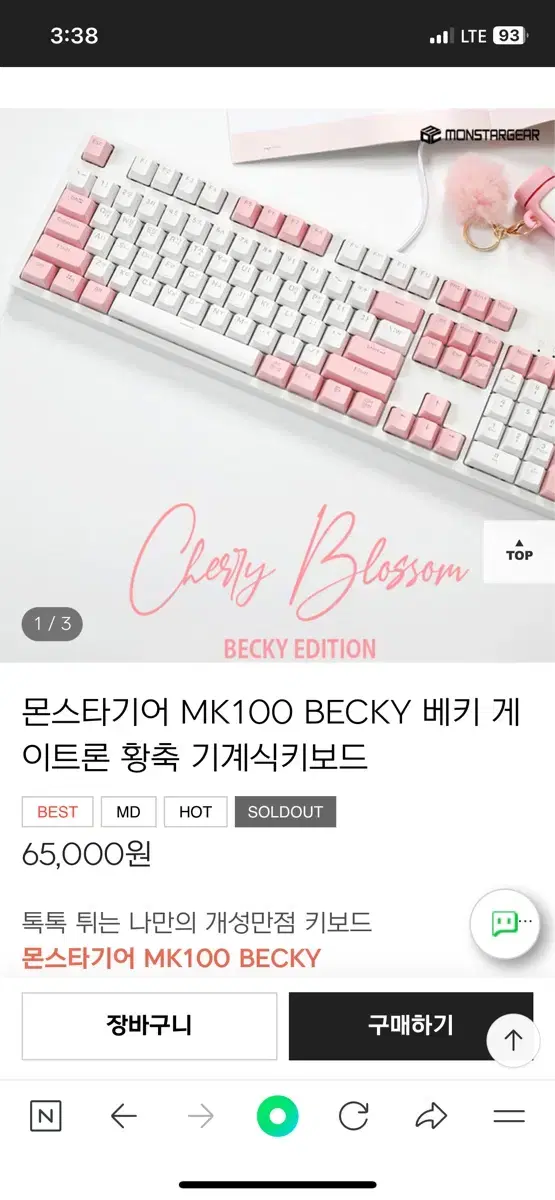Tap the 1 / 3 image counter

(52, 624)
